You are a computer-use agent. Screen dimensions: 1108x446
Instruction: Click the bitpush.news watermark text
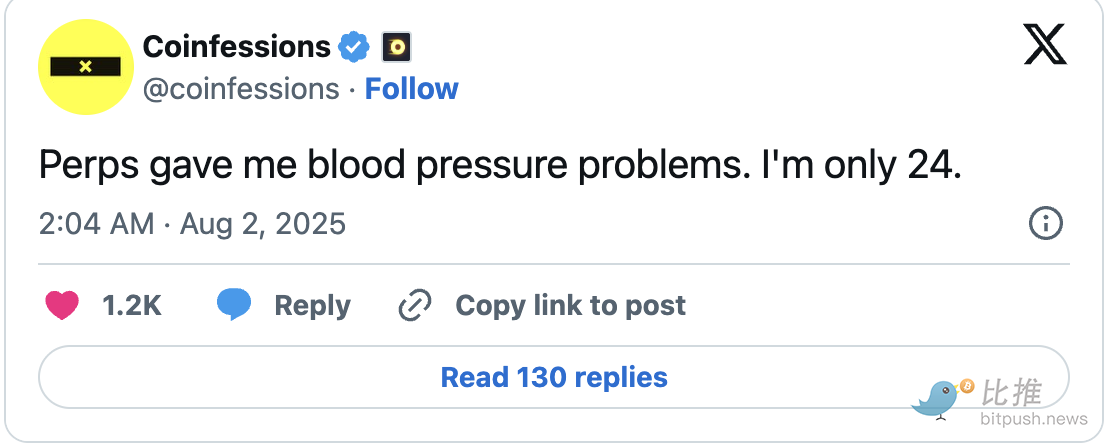click(x=1034, y=417)
